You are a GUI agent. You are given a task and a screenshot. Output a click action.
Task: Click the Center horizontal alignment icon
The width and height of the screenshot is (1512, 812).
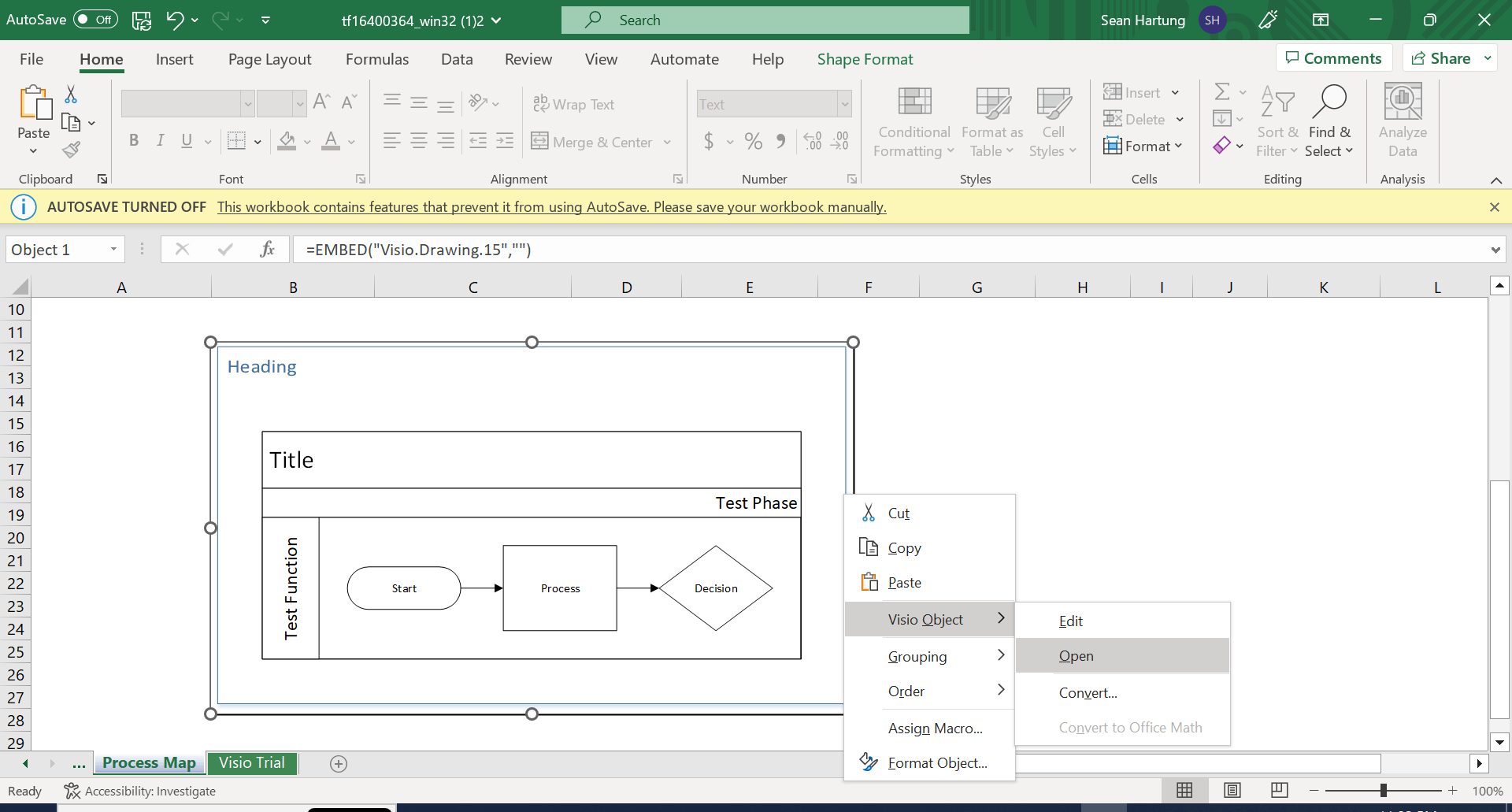pyautogui.click(x=419, y=141)
